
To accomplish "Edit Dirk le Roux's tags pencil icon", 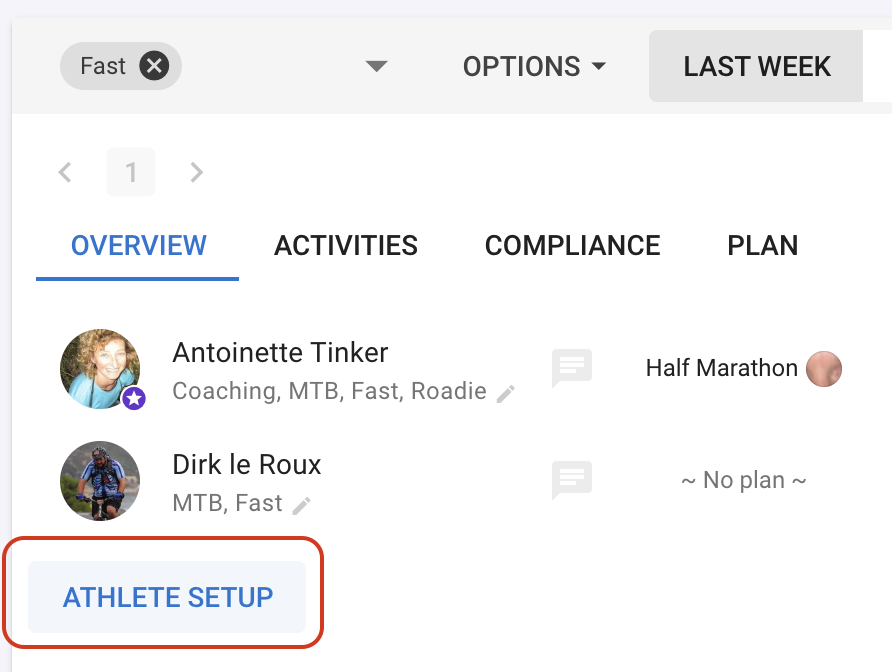I will (301, 505).
